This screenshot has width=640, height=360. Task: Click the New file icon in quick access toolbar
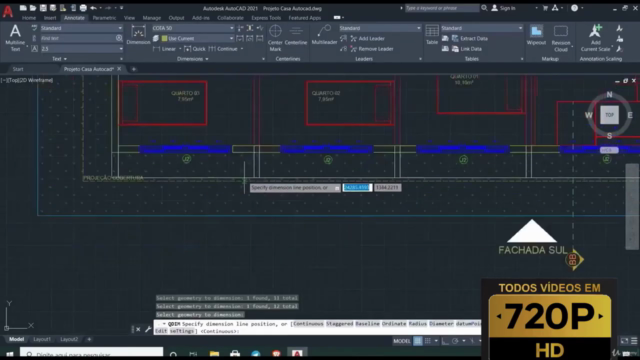(23, 8)
